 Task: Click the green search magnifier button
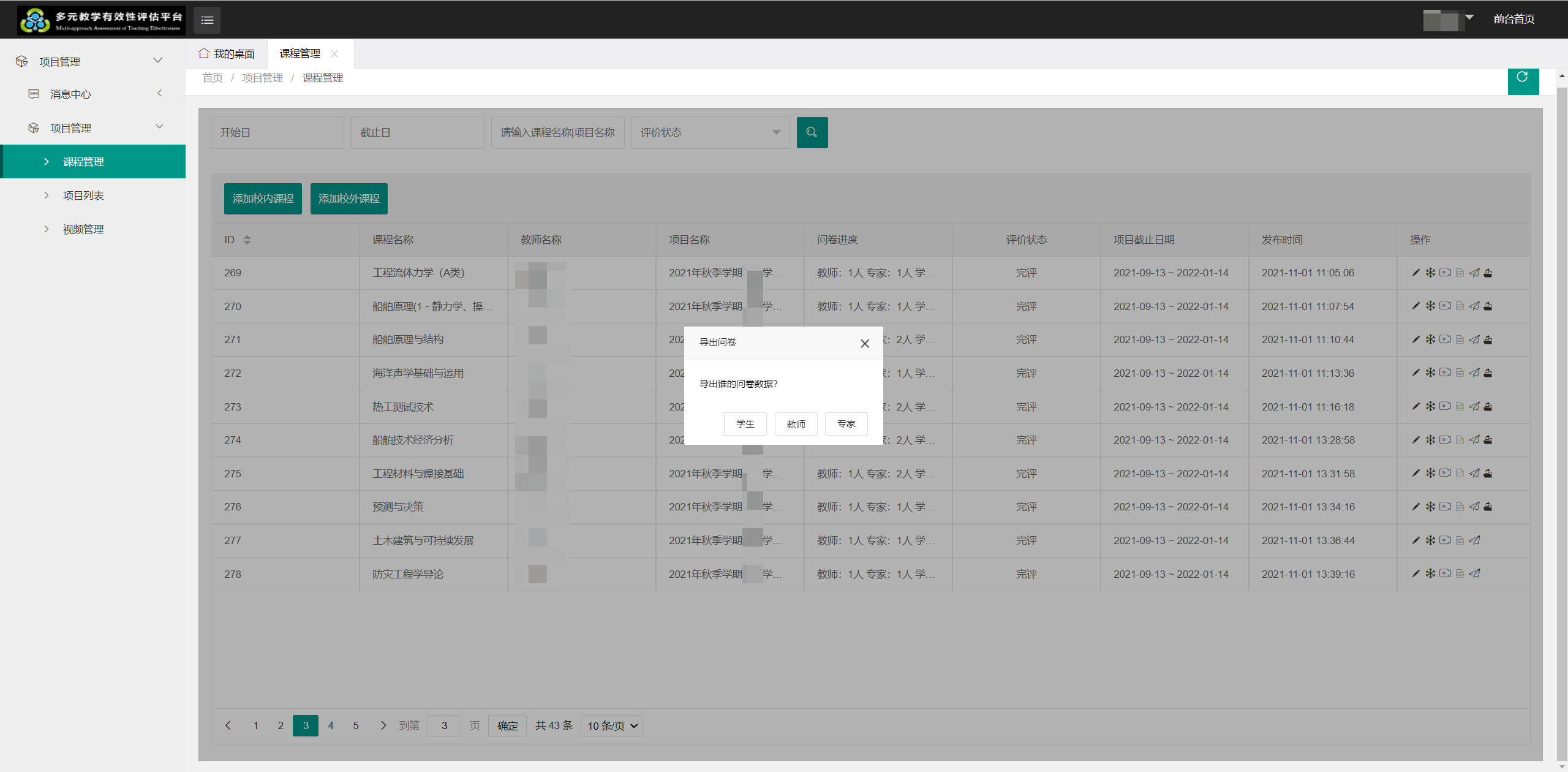812,132
